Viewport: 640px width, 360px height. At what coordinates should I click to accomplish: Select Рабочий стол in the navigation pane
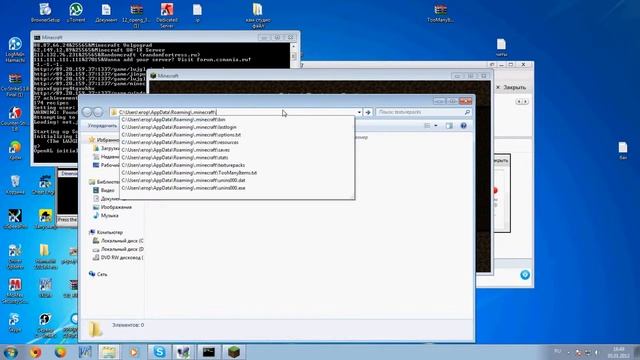click(x=106, y=165)
